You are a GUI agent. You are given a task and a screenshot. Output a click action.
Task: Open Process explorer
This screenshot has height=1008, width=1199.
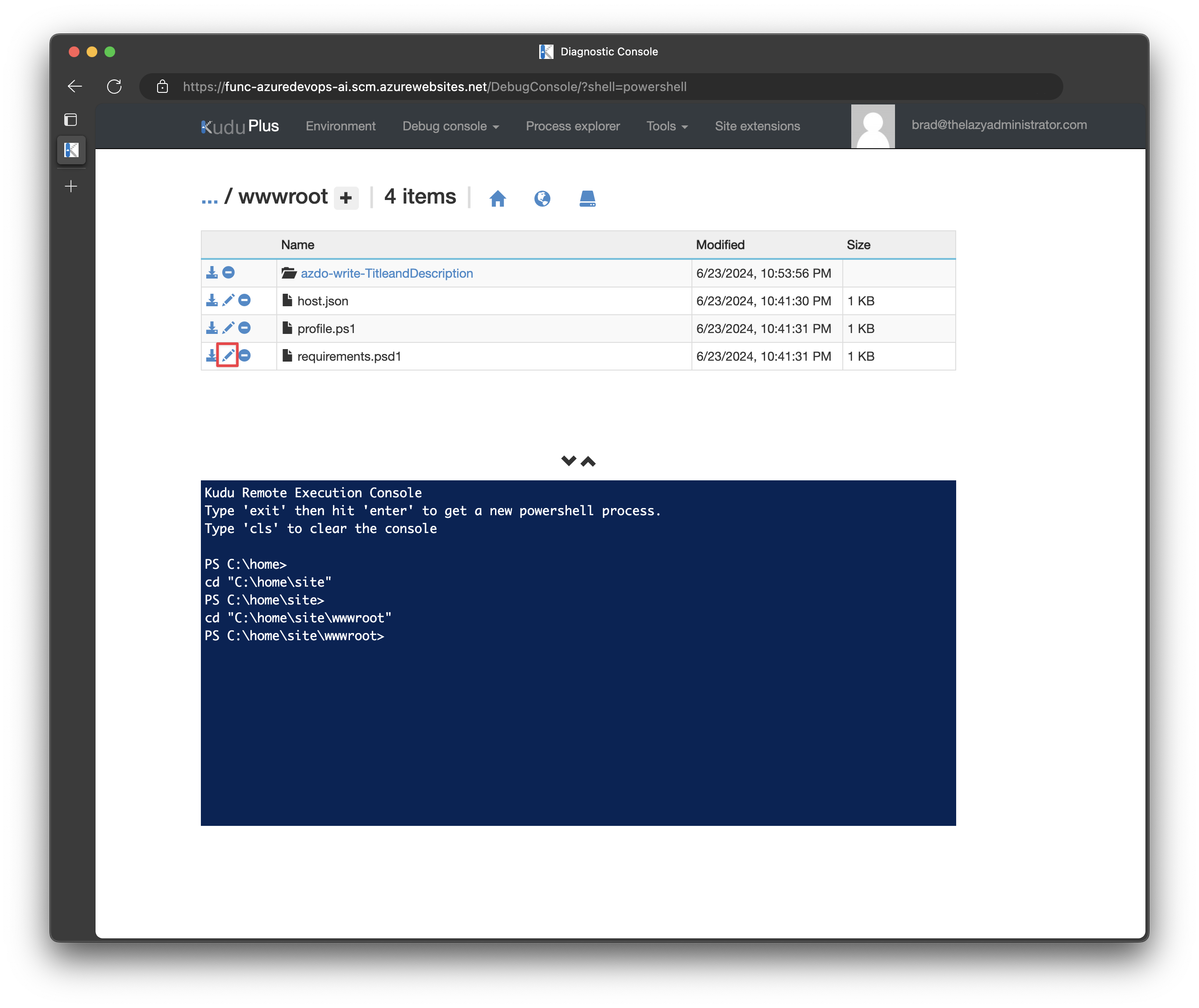[573, 126]
